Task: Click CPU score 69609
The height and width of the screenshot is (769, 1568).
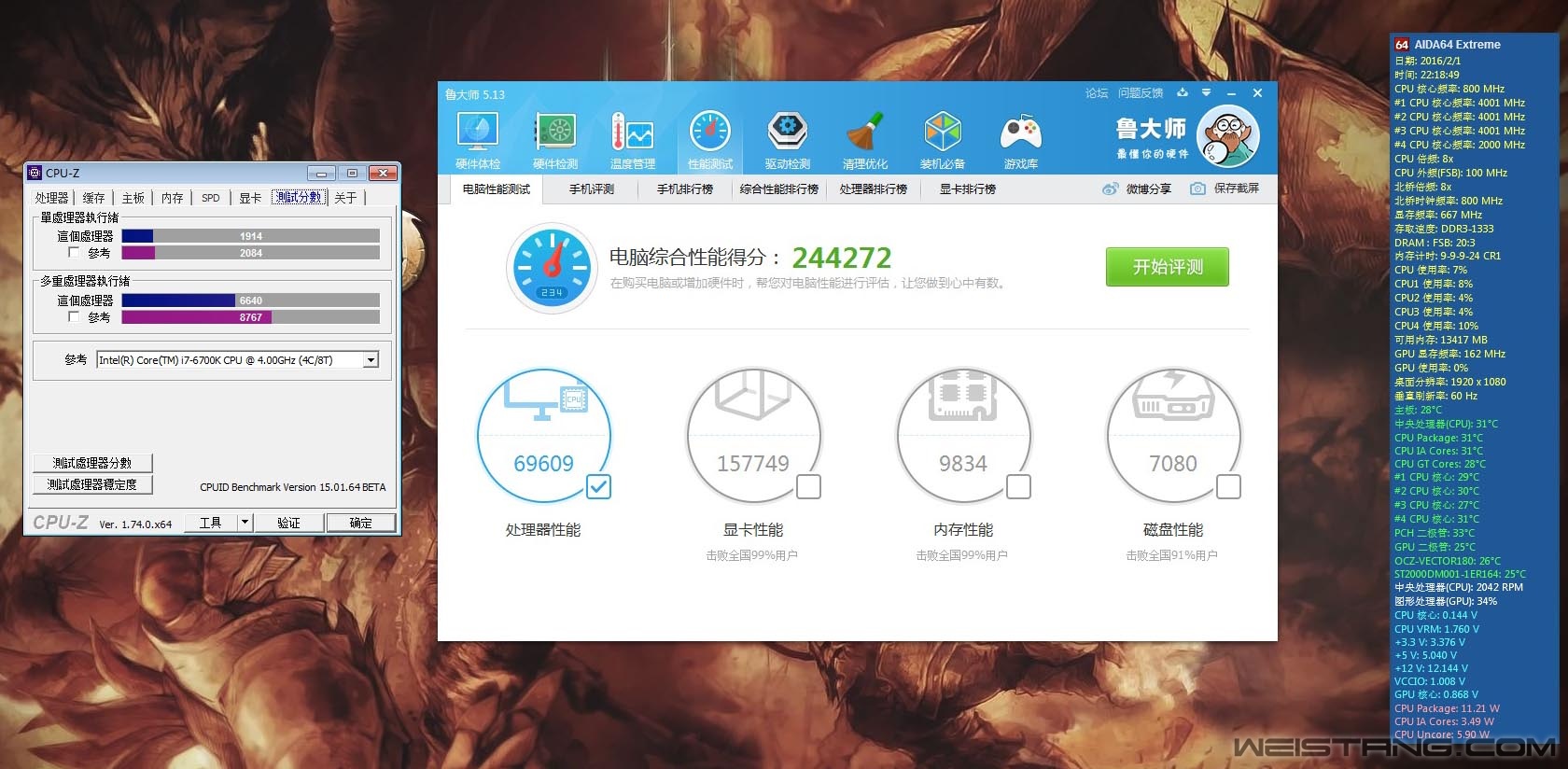Action: (x=544, y=464)
